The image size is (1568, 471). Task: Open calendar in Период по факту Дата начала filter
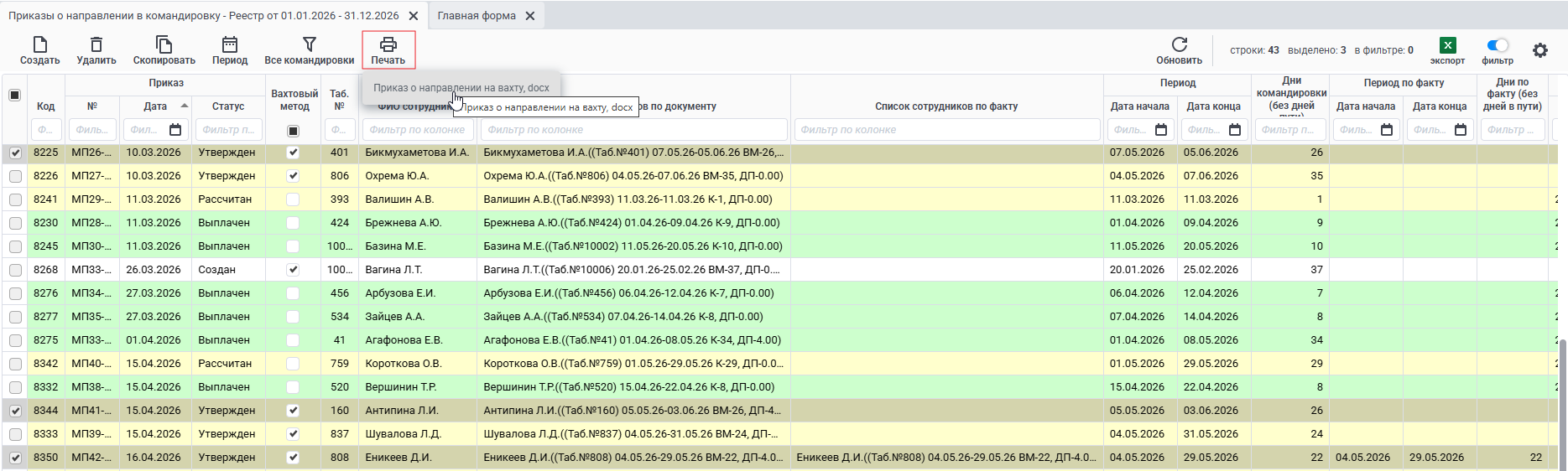pos(1387,130)
